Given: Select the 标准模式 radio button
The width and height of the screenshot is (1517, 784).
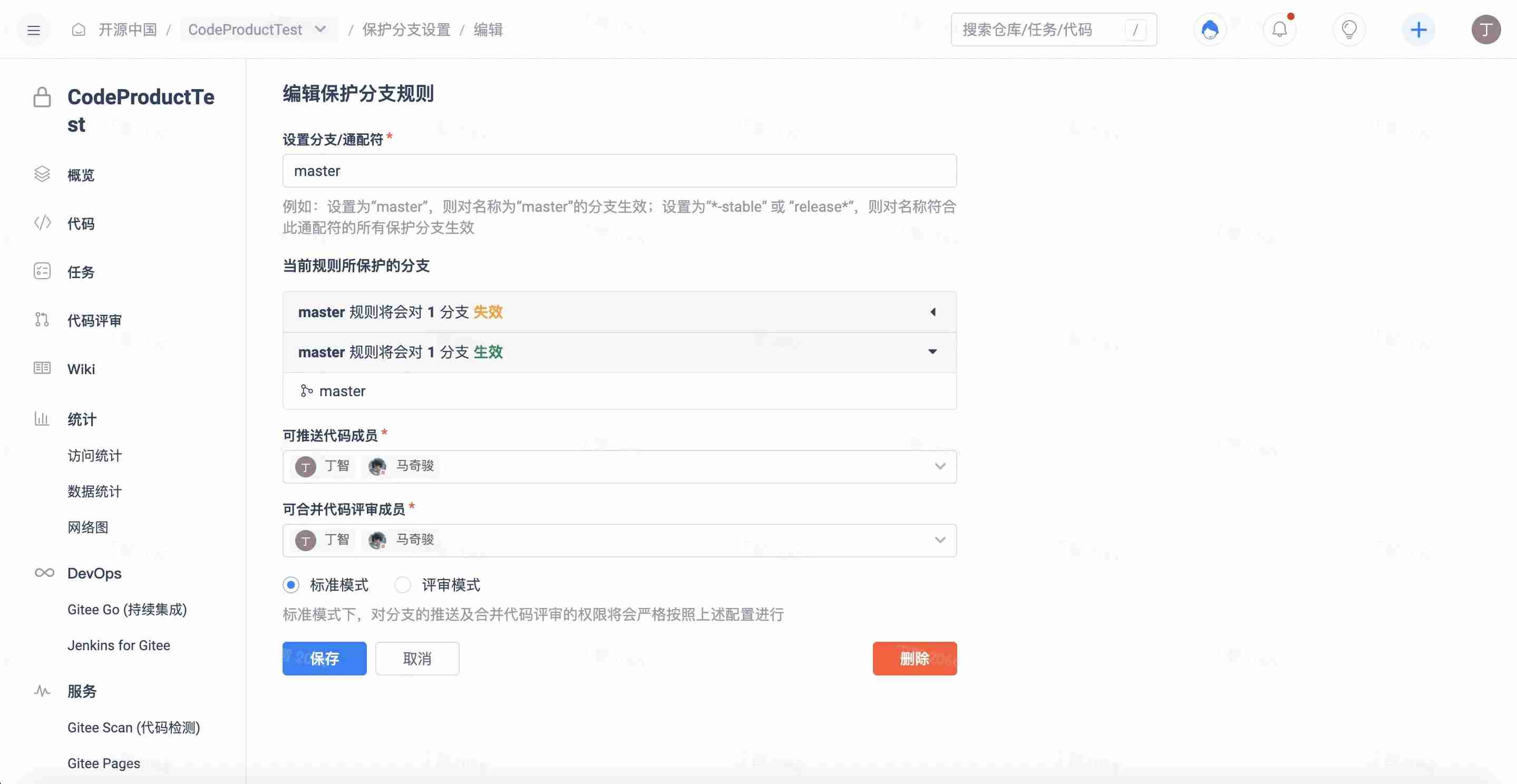Looking at the screenshot, I should (291, 584).
